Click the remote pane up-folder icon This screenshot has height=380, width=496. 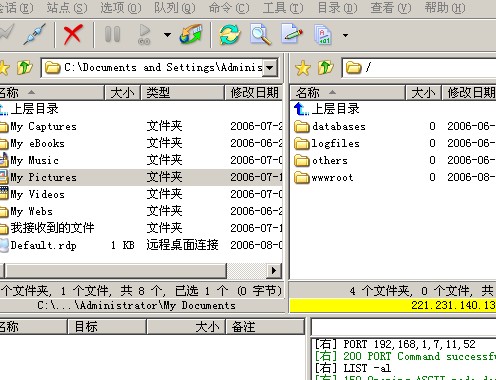pyautogui.click(x=325, y=68)
